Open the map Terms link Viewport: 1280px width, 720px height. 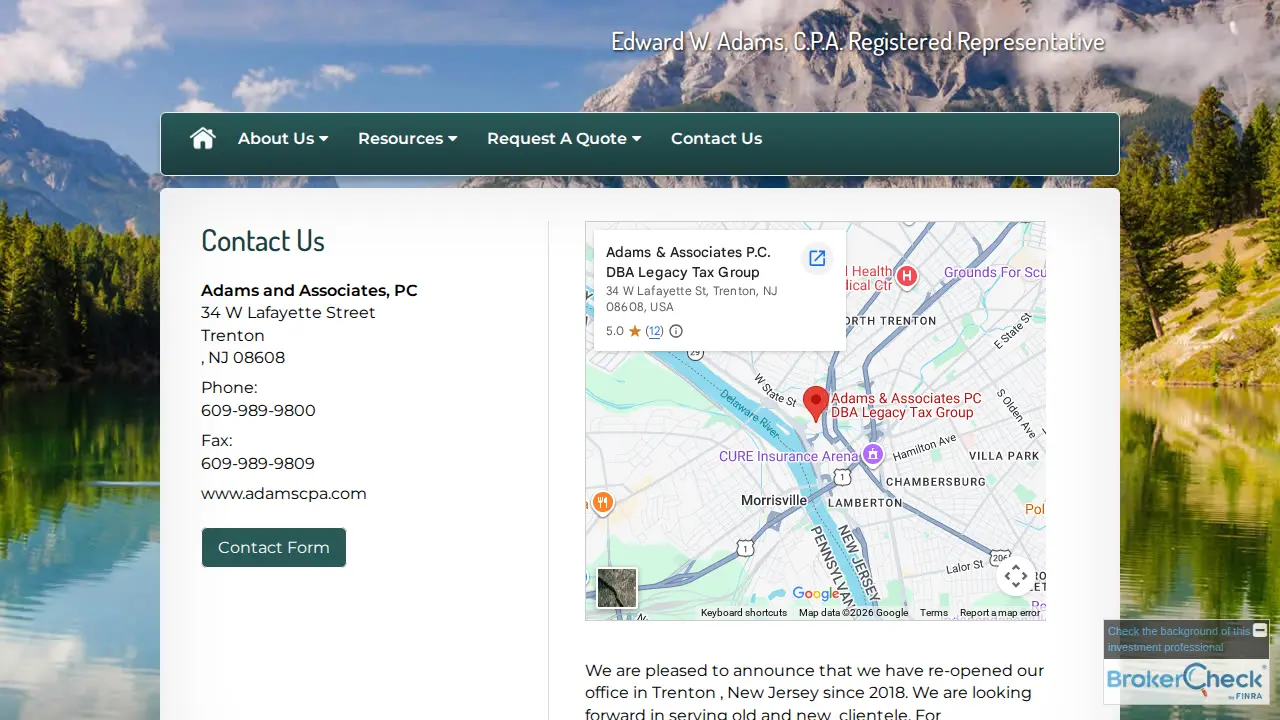(934, 613)
